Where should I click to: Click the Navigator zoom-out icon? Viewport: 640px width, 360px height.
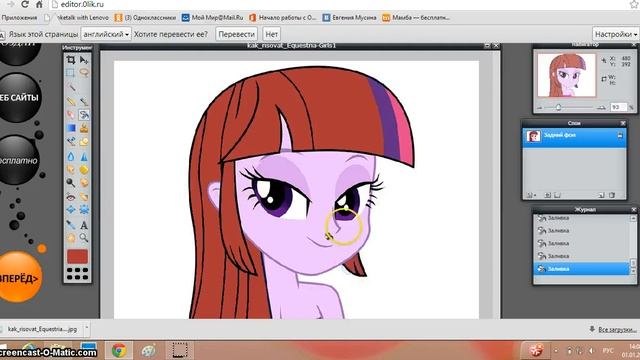point(540,108)
